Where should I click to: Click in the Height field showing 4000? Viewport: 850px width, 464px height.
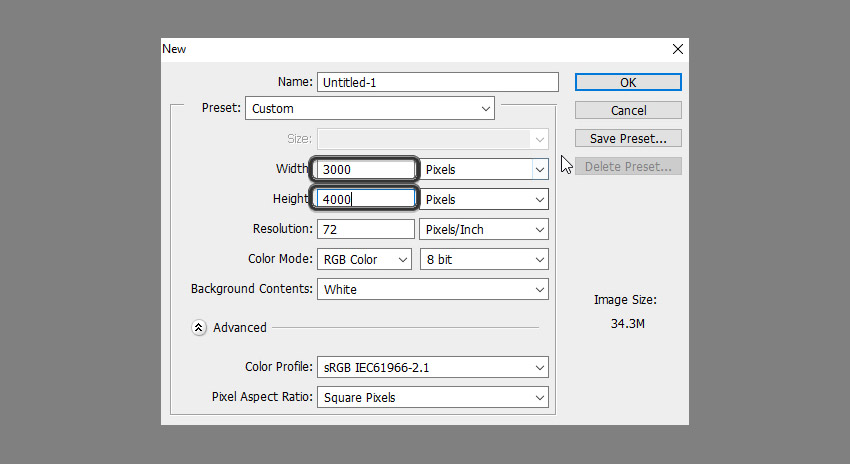click(x=365, y=199)
